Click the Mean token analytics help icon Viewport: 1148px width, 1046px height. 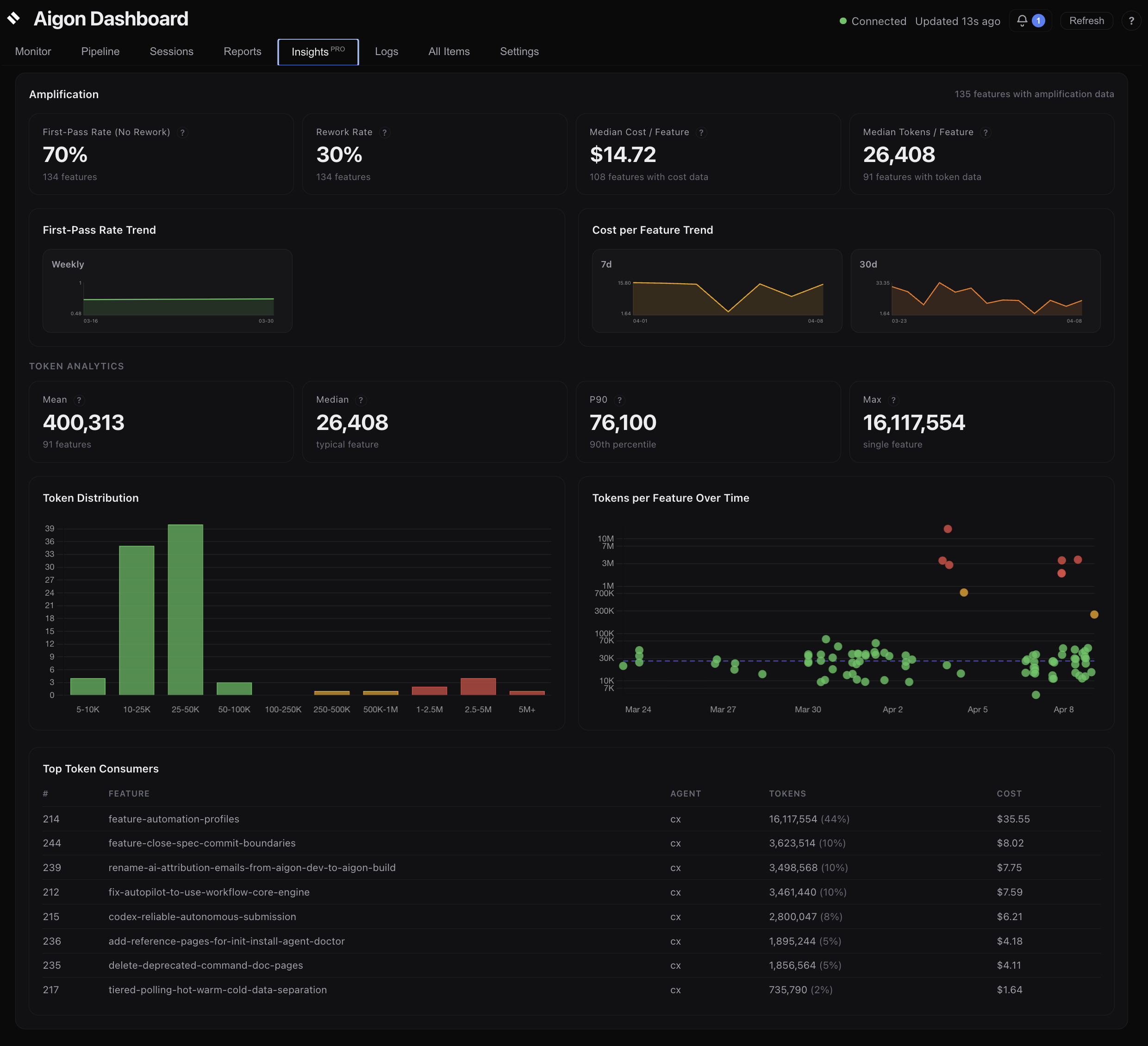point(79,400)
